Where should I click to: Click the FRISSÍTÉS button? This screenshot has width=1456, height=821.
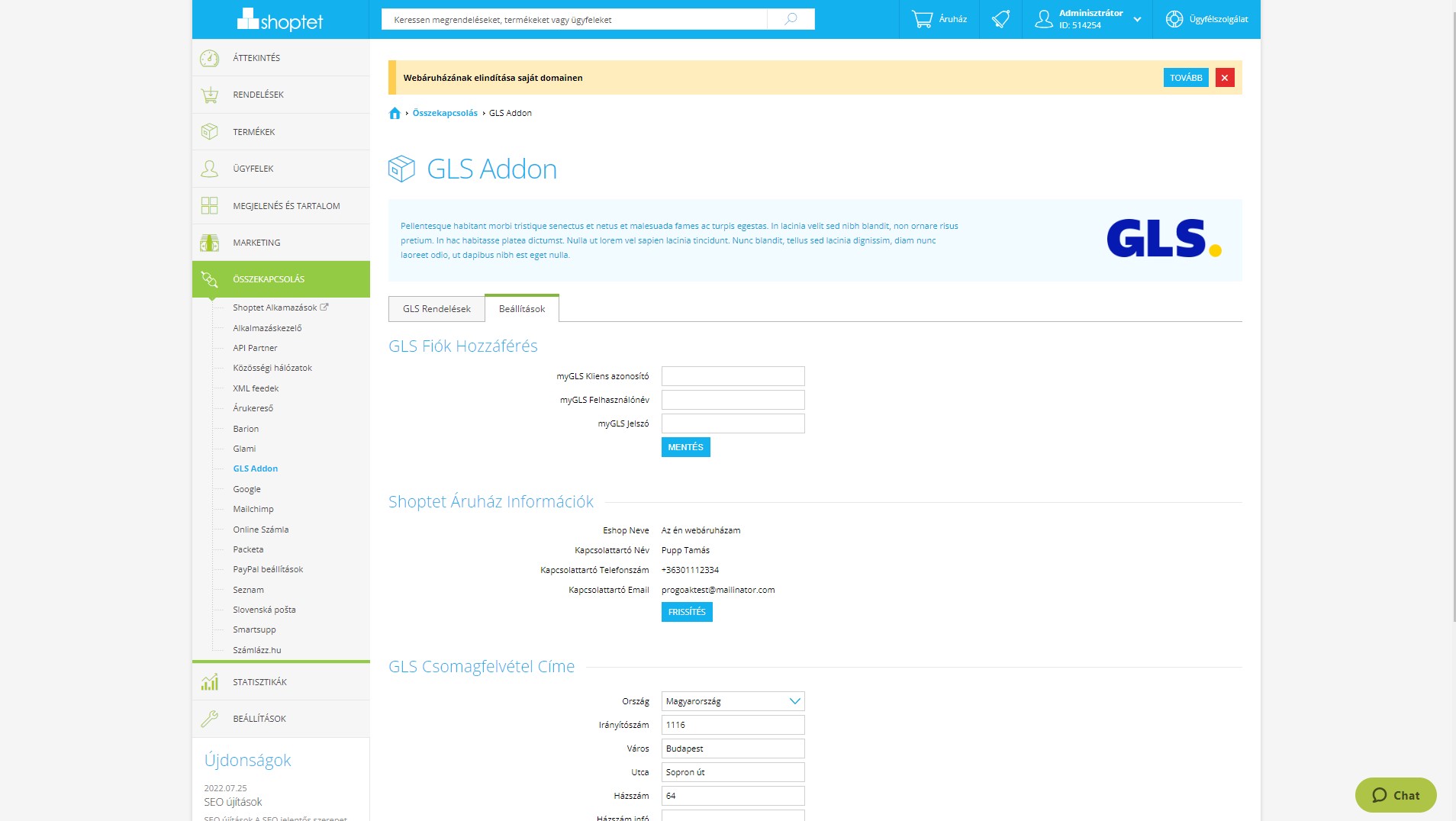(x=687, y=612)
